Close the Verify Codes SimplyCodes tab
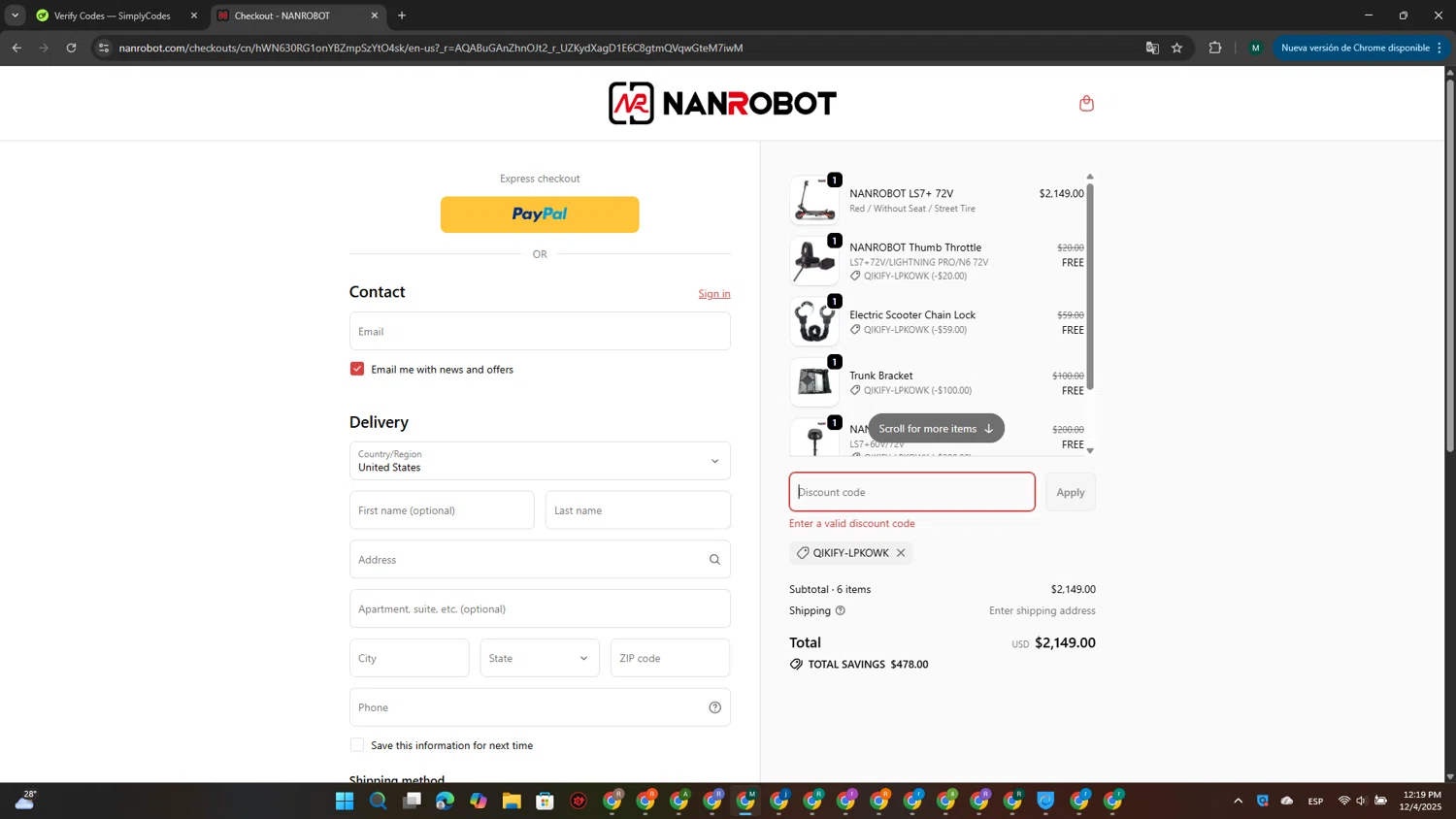The image size is (1456, 819). [x=193, y=16]
